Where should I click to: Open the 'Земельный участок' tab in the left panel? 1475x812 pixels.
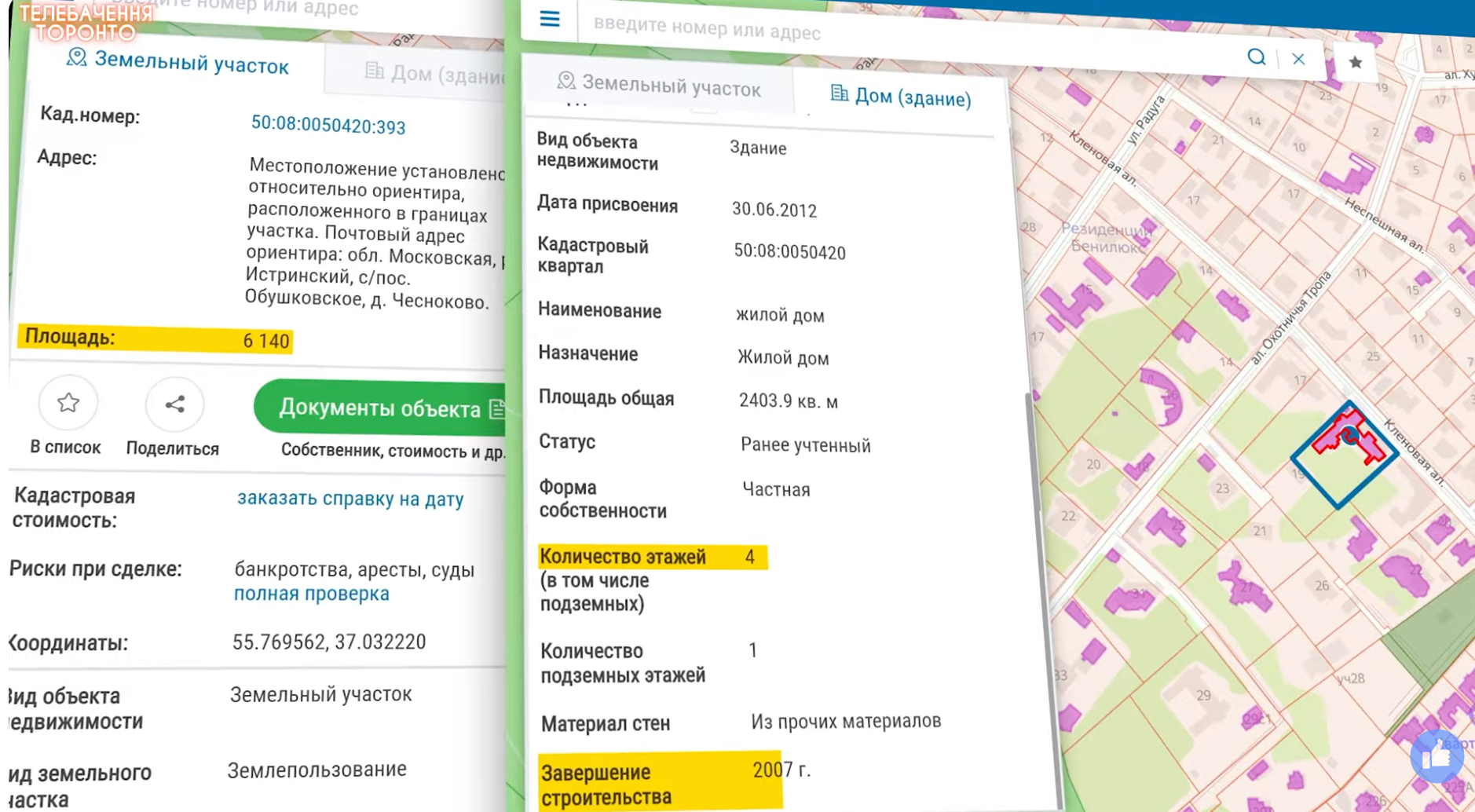click(178, 62)
